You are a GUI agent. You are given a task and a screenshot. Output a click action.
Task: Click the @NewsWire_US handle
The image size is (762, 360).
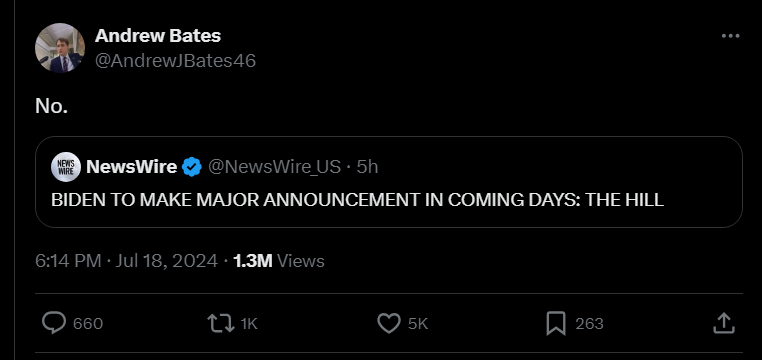tap(275, 167)
